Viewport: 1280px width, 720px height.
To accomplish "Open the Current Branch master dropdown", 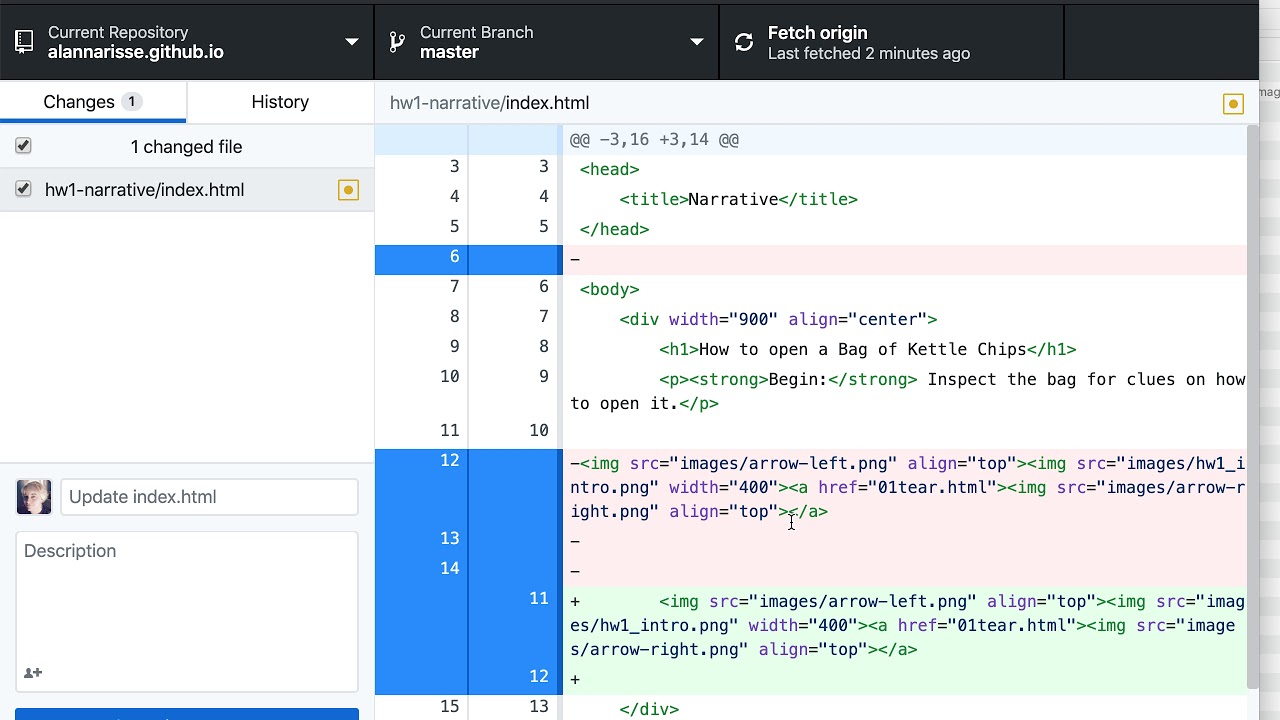I will [x=547, y=41].
